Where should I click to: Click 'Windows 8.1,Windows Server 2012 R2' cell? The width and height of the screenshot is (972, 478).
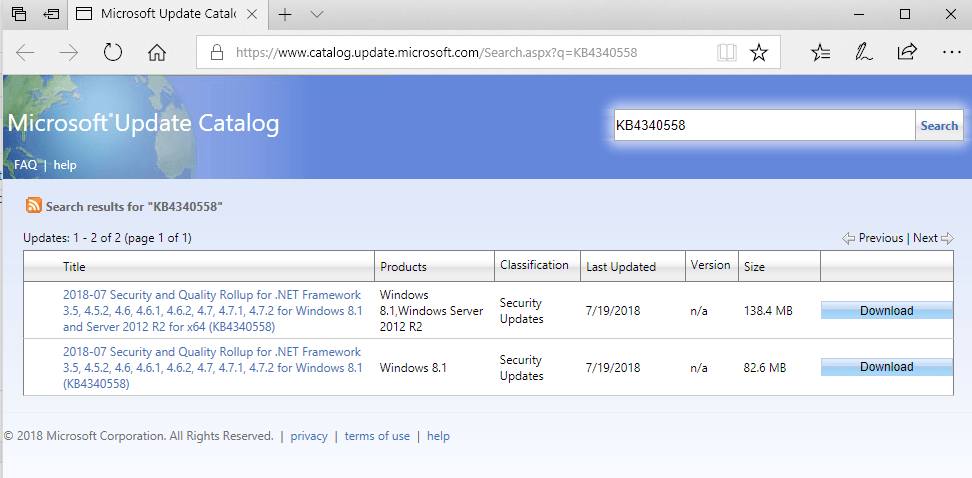(x=431, y=311)
